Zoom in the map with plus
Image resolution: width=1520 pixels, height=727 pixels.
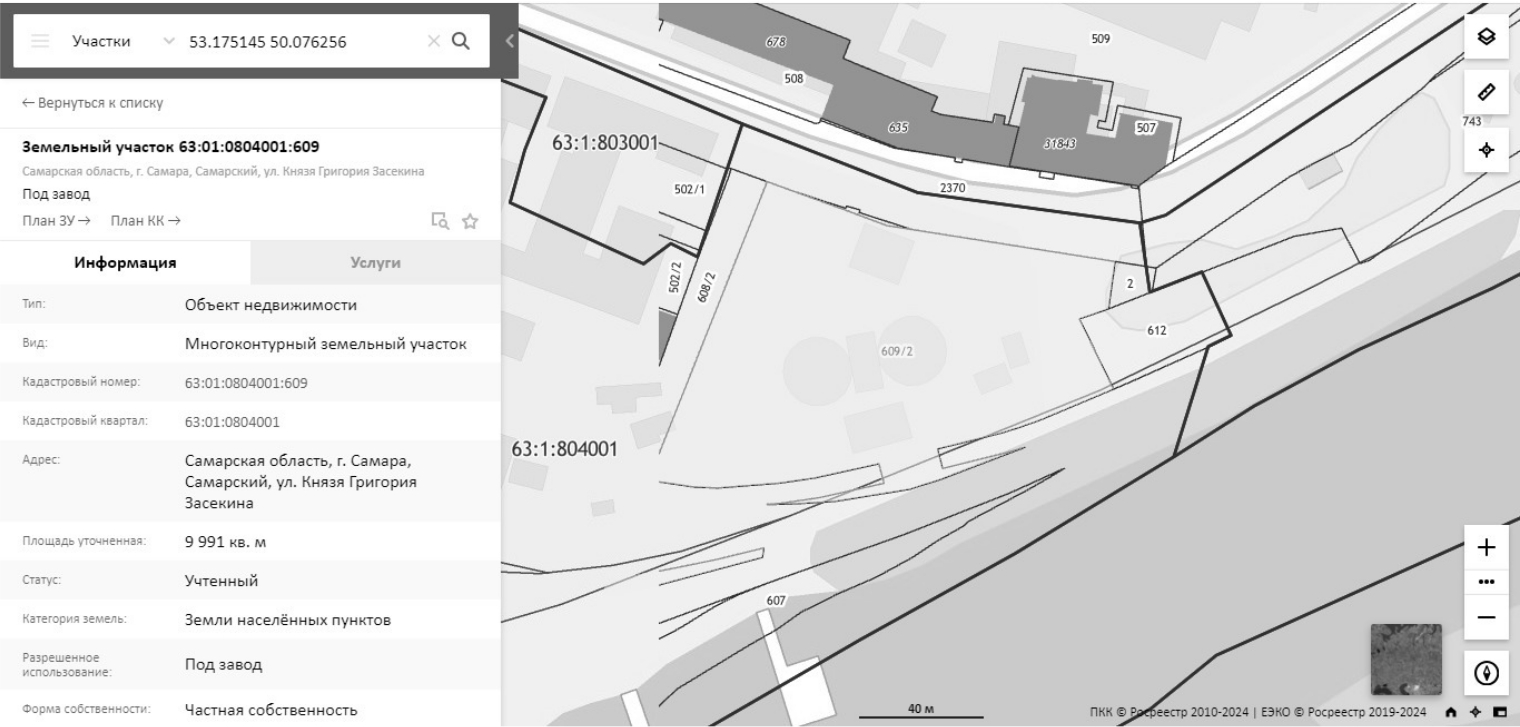pos(1485,548)
